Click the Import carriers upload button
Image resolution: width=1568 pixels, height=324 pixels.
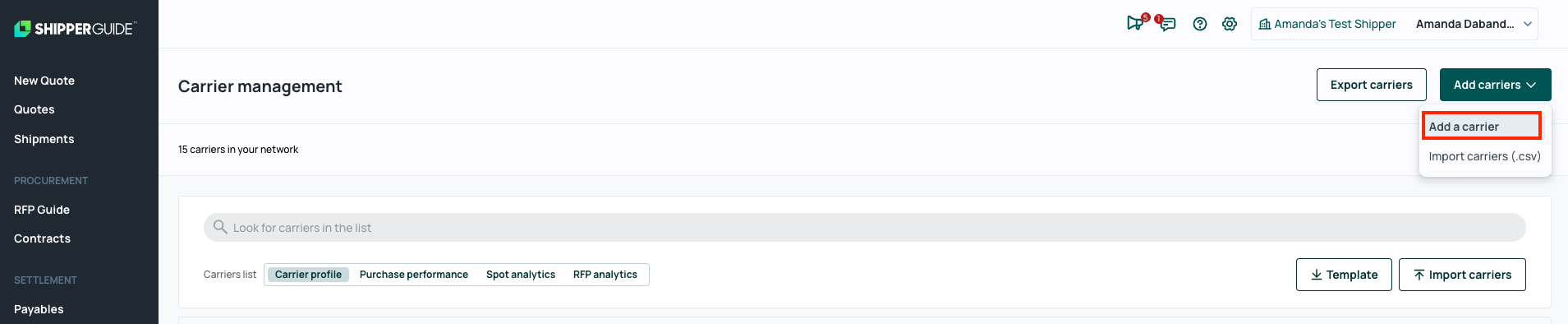point(1462,275)
